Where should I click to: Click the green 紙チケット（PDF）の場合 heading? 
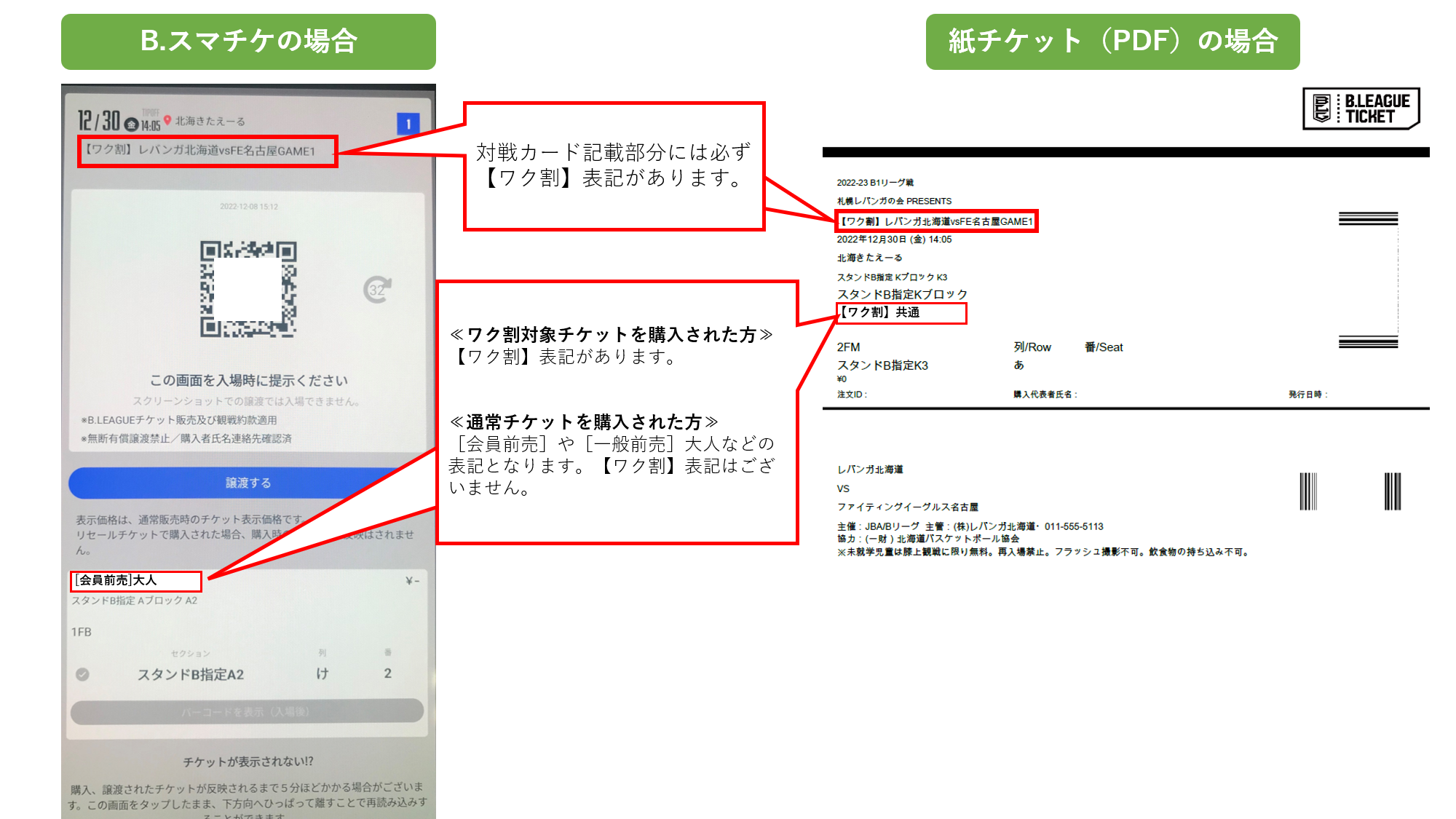coord(1112,41)
